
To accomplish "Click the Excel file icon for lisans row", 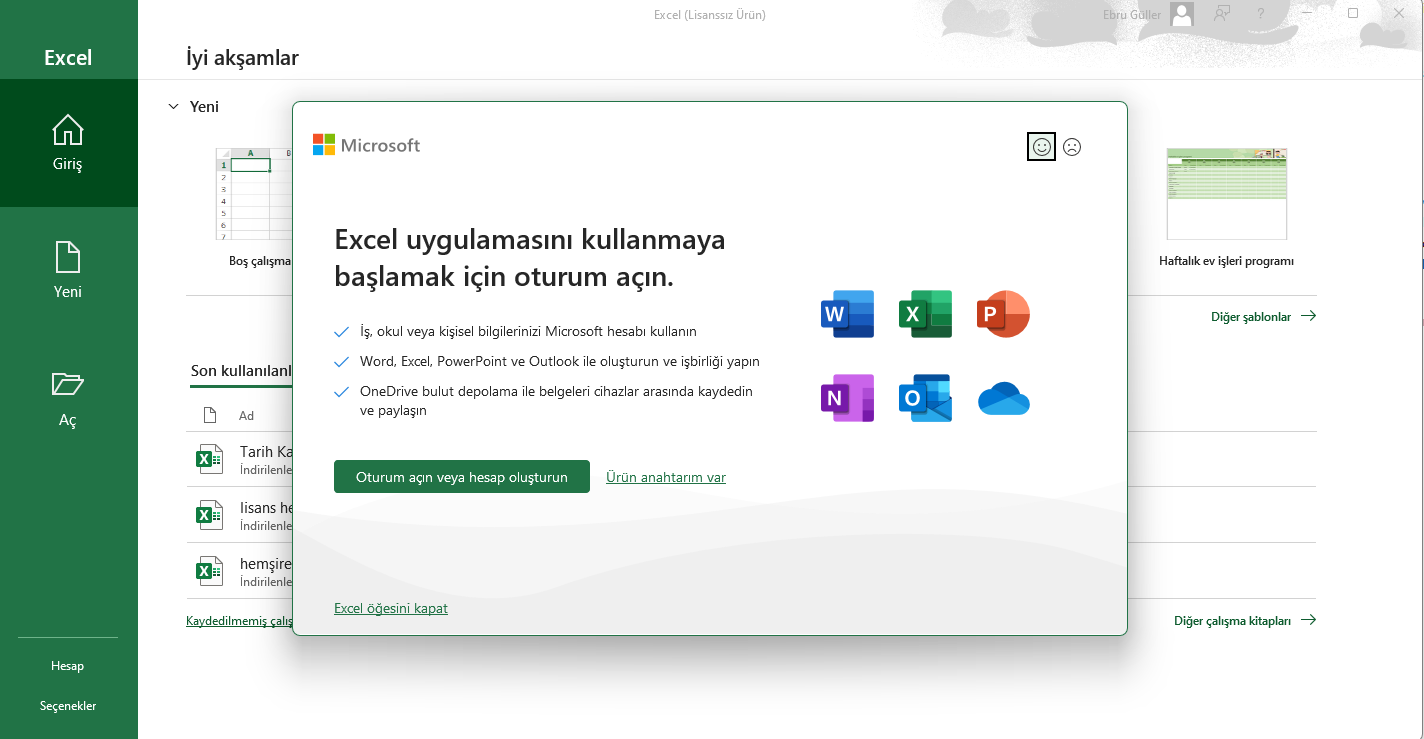I will (x=209, y=515).
